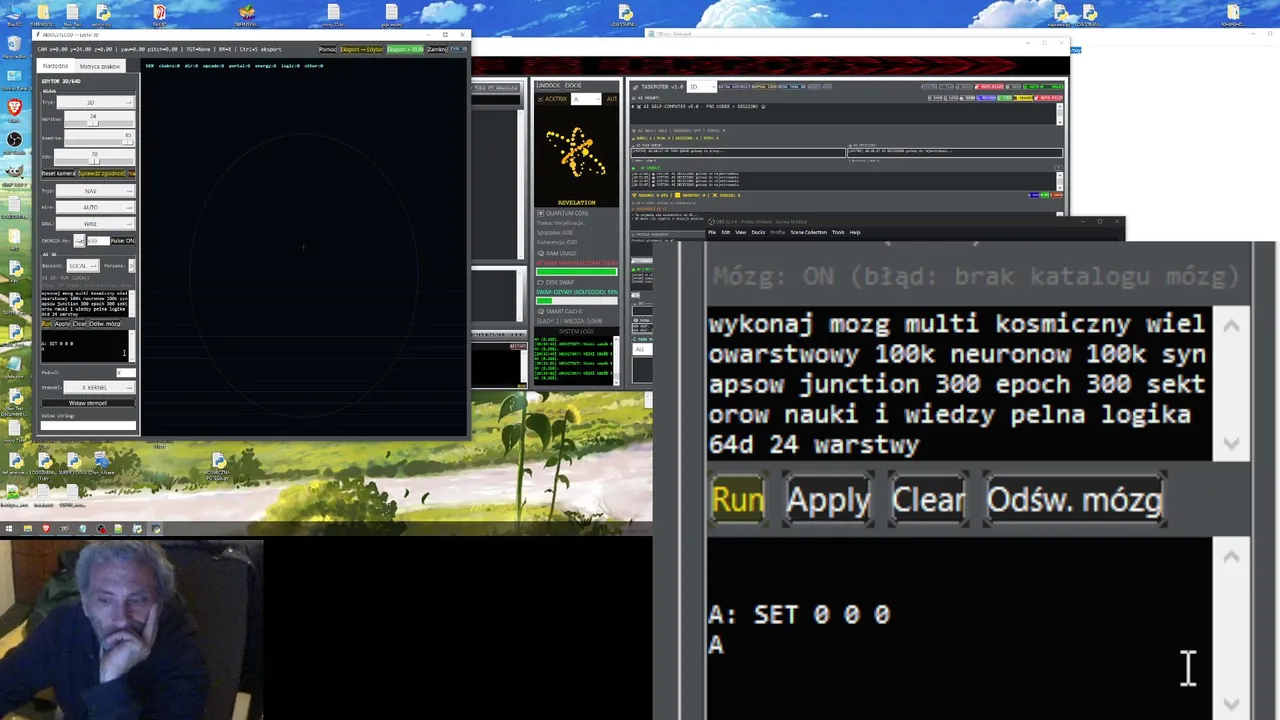Click Wstaw stempel button
The width and height of the screenshot is (1280, 720).
tap(88, 403)
